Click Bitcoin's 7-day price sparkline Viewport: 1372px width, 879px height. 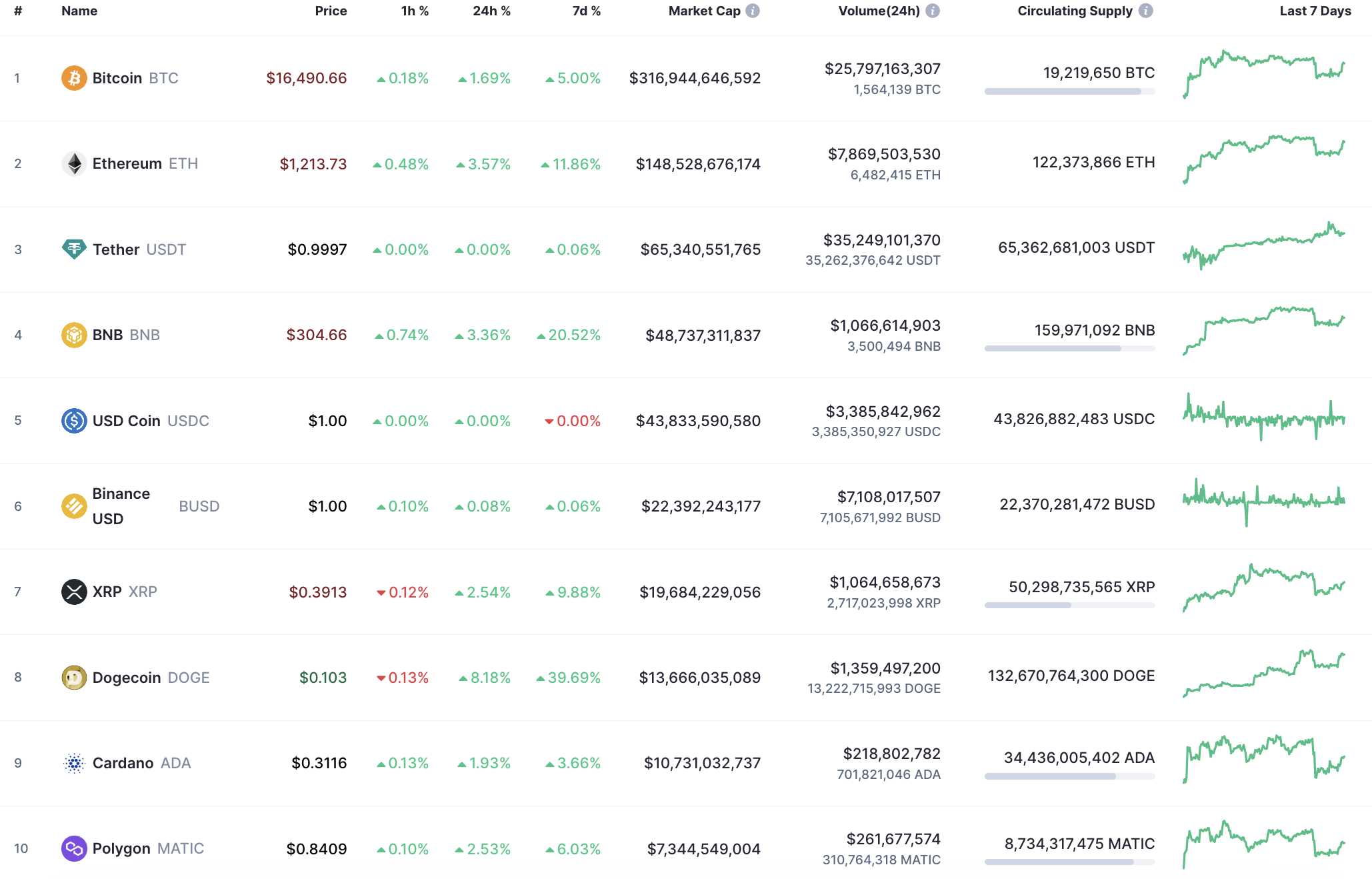tap(1263, 76)
